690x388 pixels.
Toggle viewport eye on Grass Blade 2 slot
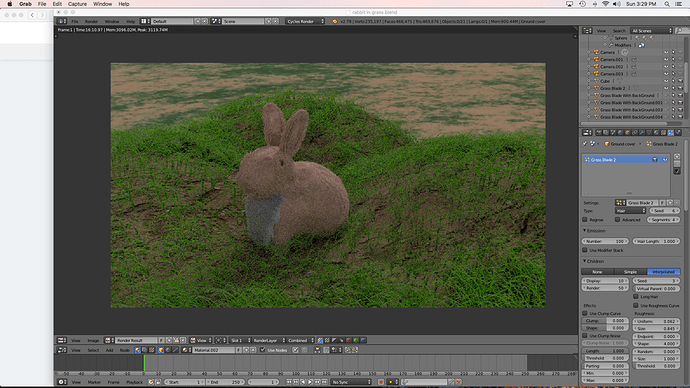[665, 160]
